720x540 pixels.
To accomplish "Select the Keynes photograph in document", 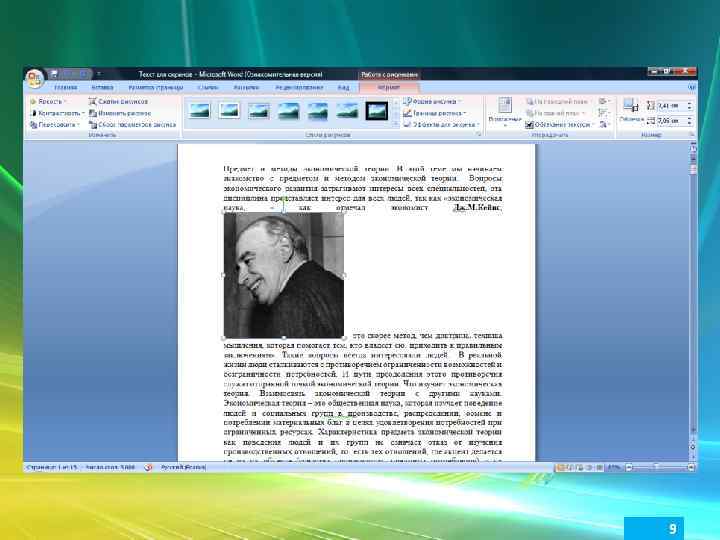I will tap(284, 275).
